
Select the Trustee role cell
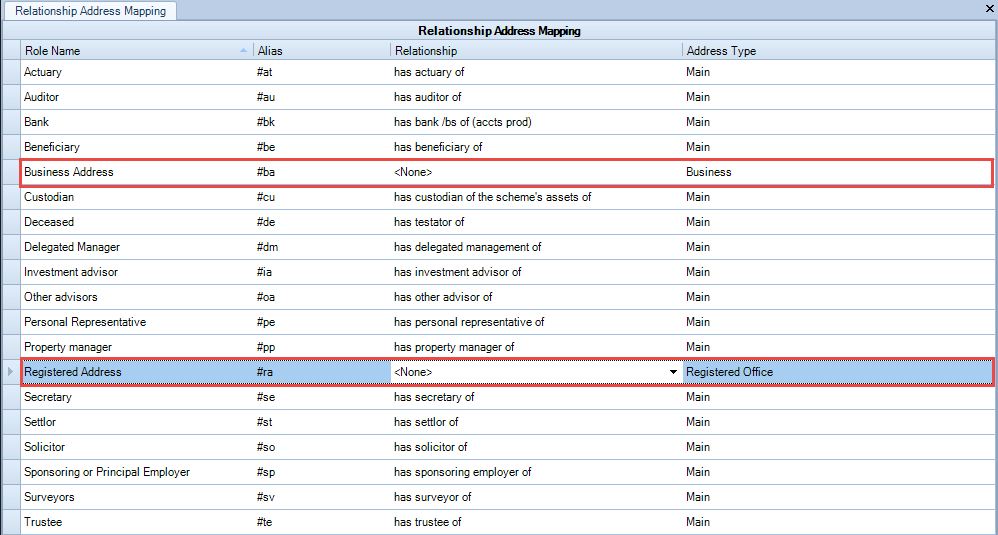coord(136,522)
